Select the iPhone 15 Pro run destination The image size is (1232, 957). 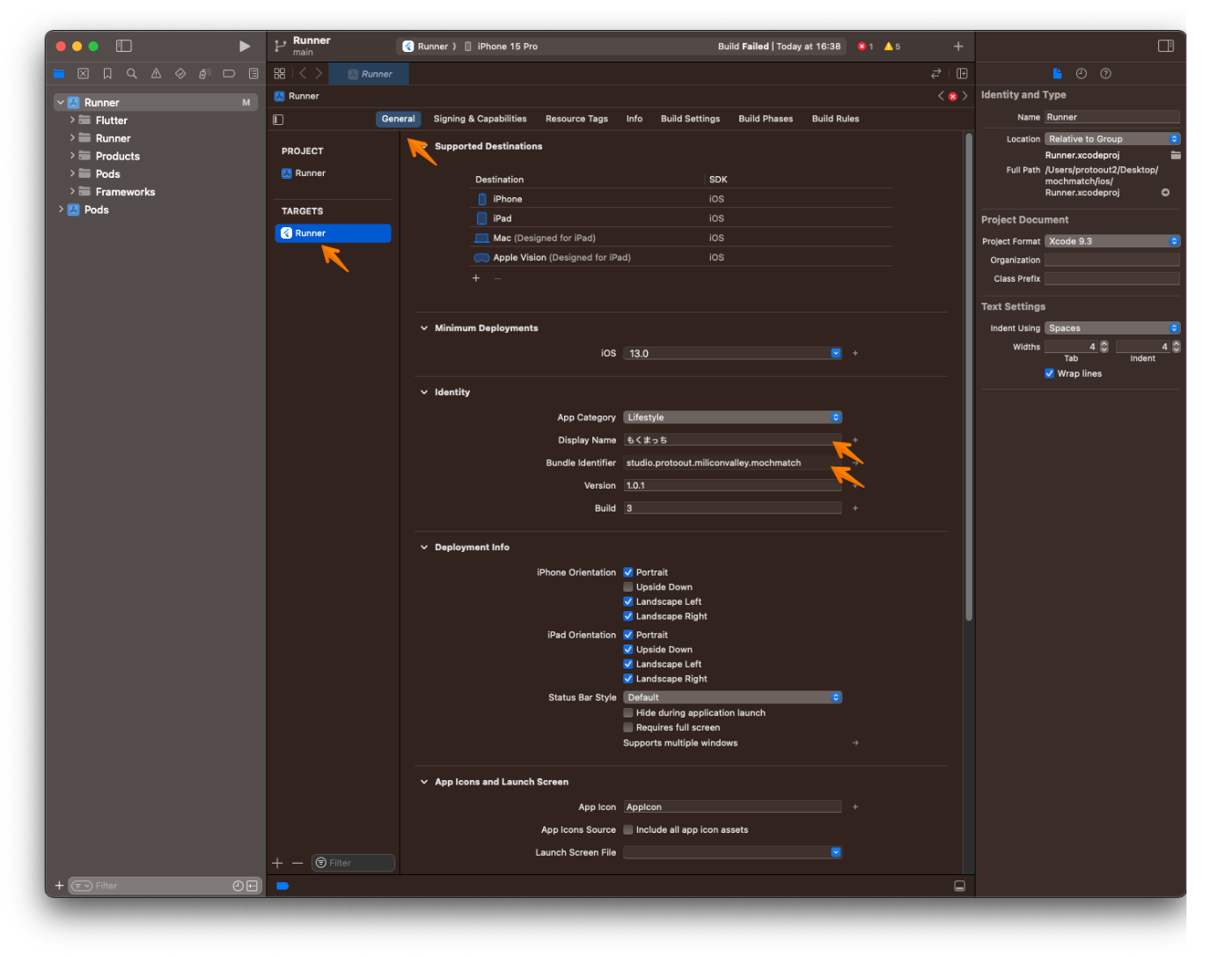click(x=501, y=47)
